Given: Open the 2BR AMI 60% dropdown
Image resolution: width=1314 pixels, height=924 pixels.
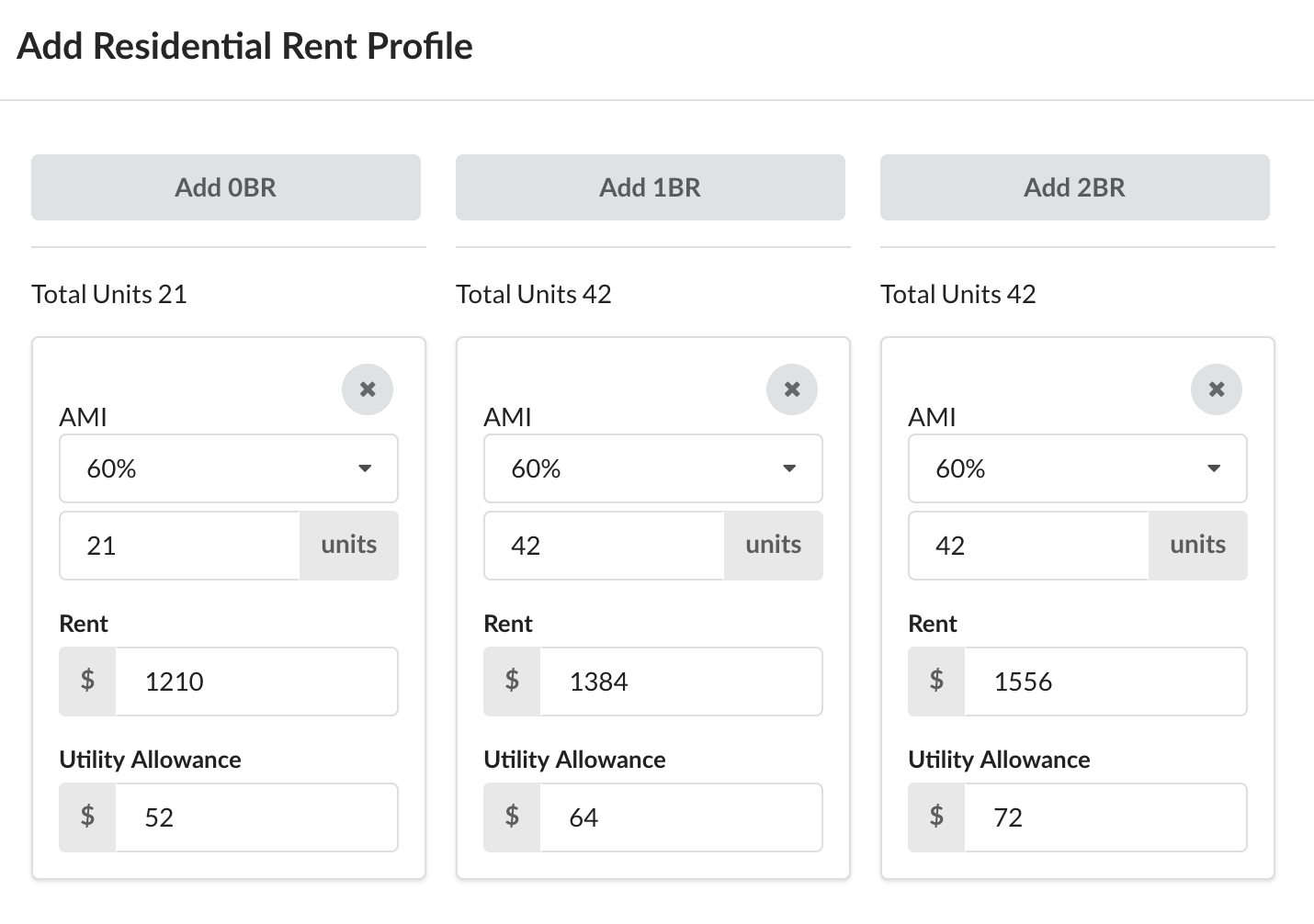Looking at the screenshot, I should [x=1078, y=468].
